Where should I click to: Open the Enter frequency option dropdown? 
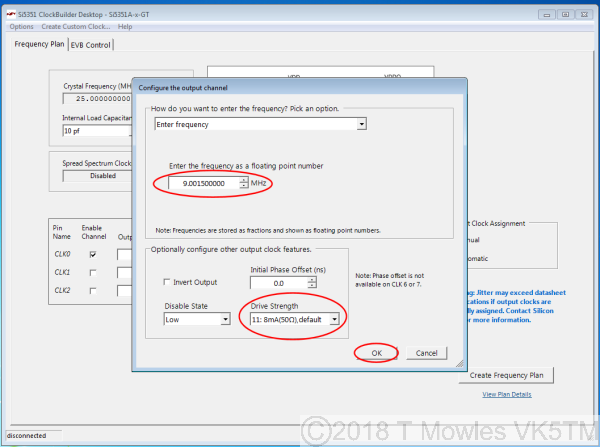(x=361, y=125)
